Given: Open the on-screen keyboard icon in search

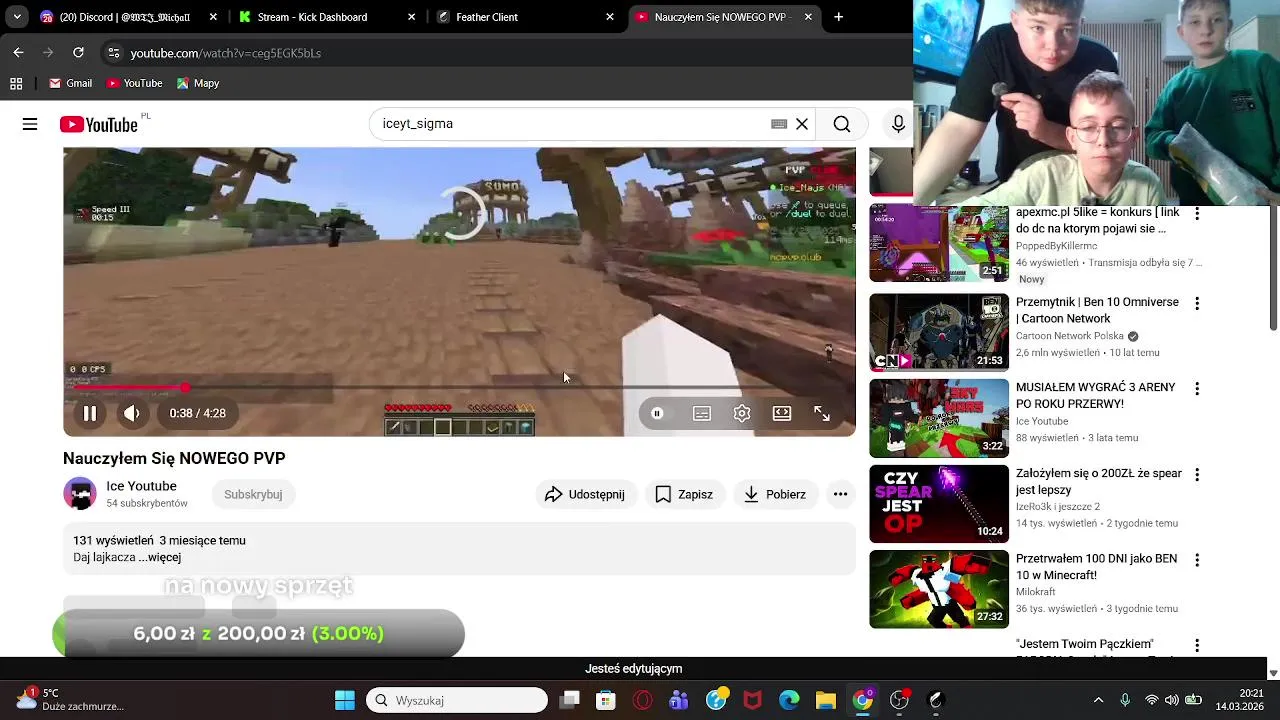Looking at the screenshot, I should click(779, 124).
